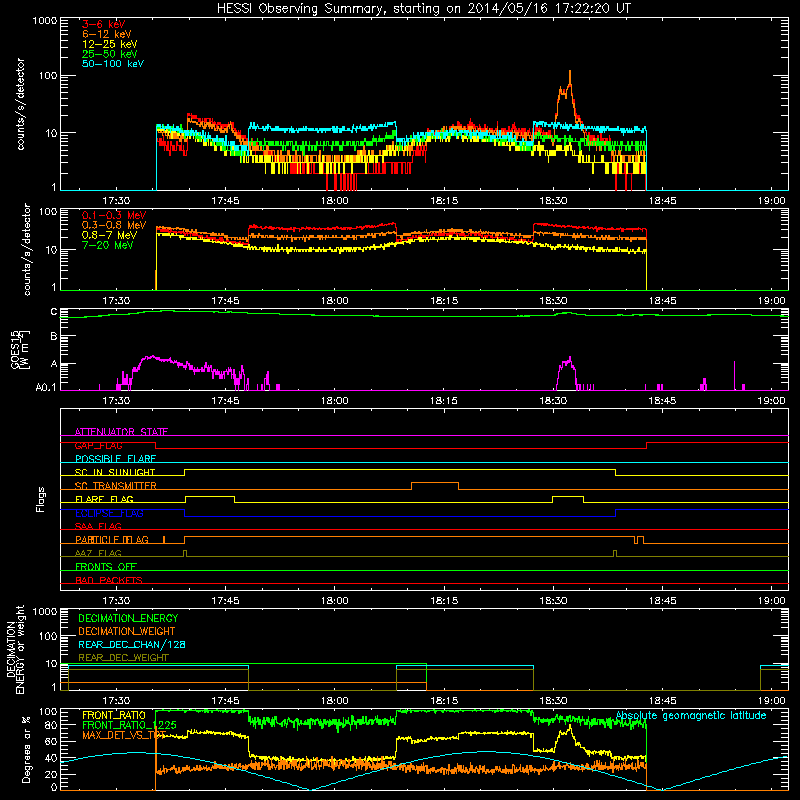Click the front ratio yellow bump near 18:32
This screenshot has height=800, width=800.
tap(566, 737)
